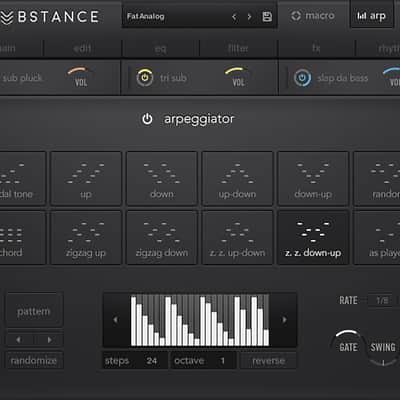The image size is (400, 400).
Task: Select the down-up arpeggio mode
Action: (313, 178)
